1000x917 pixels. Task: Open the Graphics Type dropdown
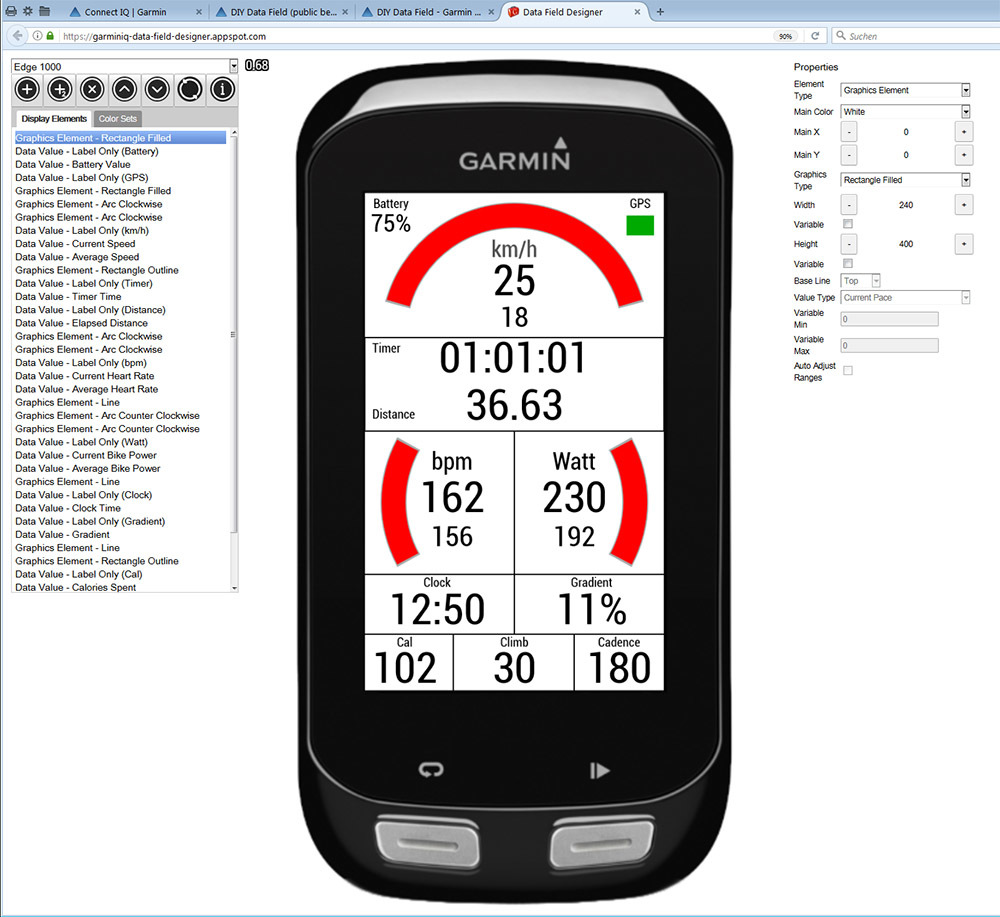pyautogui.click(x=966, y=180)
